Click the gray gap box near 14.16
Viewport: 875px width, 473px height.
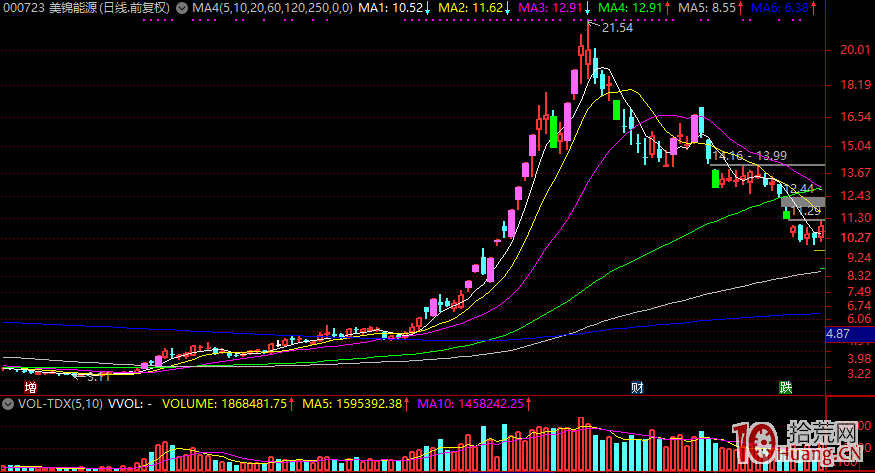coord(767,165)
